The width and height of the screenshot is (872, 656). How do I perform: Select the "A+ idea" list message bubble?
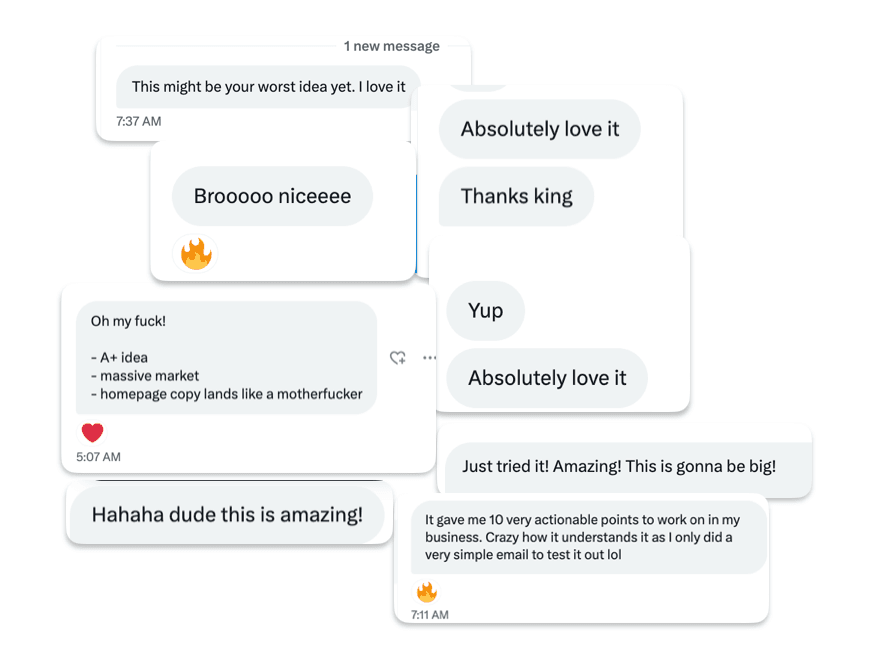[226, 357]
